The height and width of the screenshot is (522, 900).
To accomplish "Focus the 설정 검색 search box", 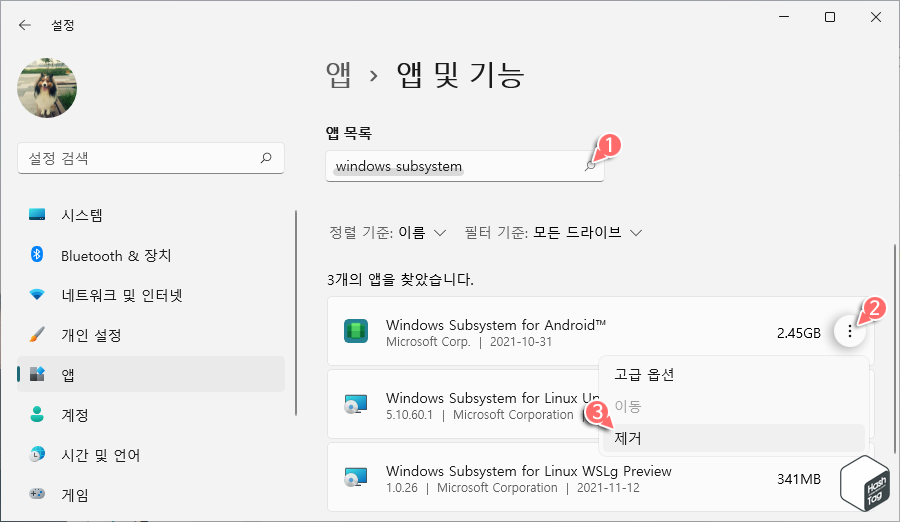I will tap(151, 158).
